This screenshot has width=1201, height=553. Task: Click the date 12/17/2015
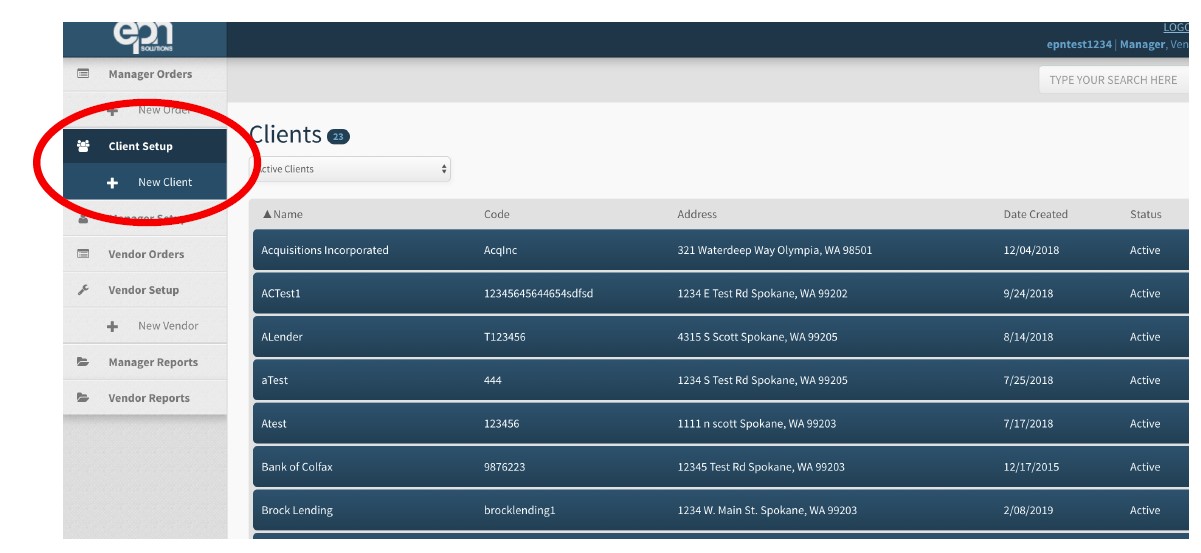pyautogui.click(x=1031, y=467)
